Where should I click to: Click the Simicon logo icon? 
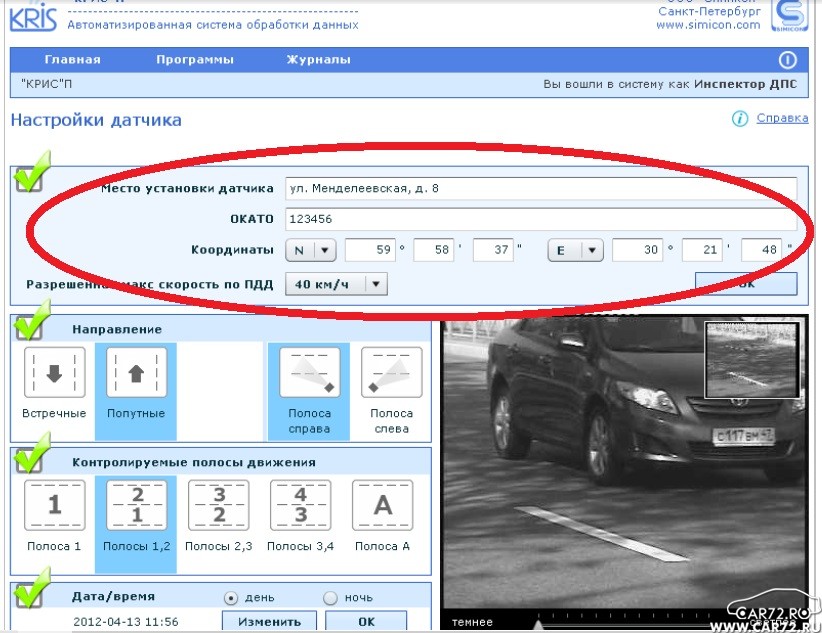(x=789, y=15)
